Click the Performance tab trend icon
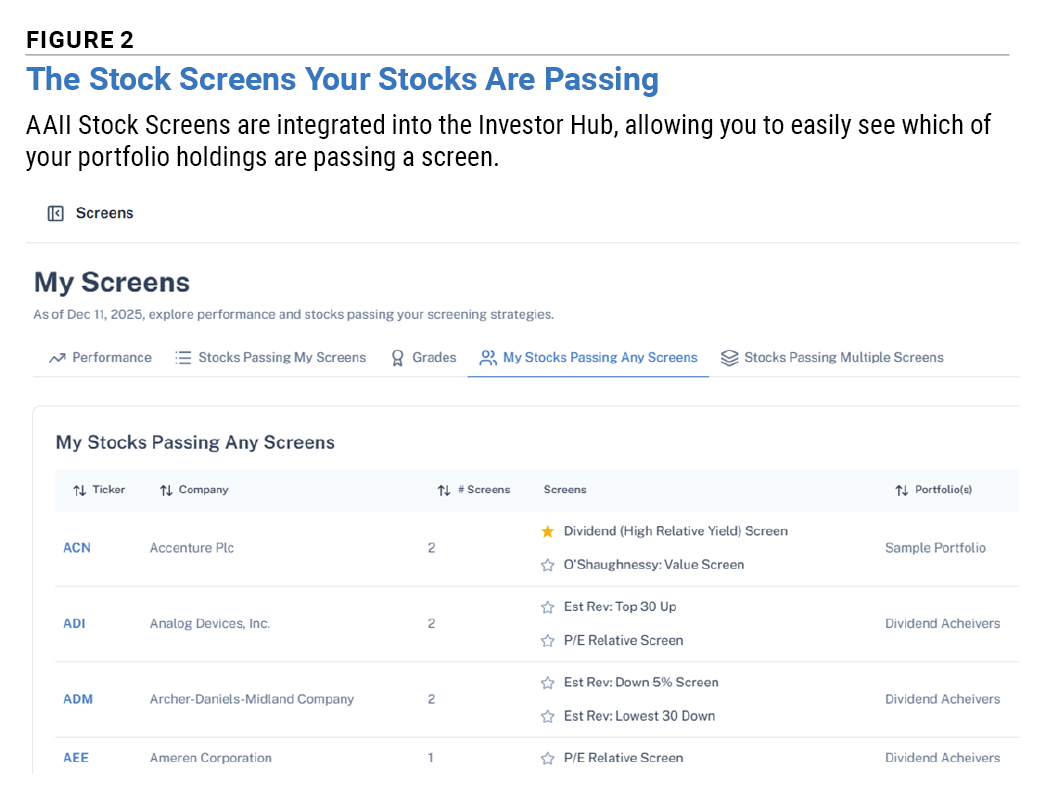This screenshot has height=792, width=1042. (x=57, y=358)
